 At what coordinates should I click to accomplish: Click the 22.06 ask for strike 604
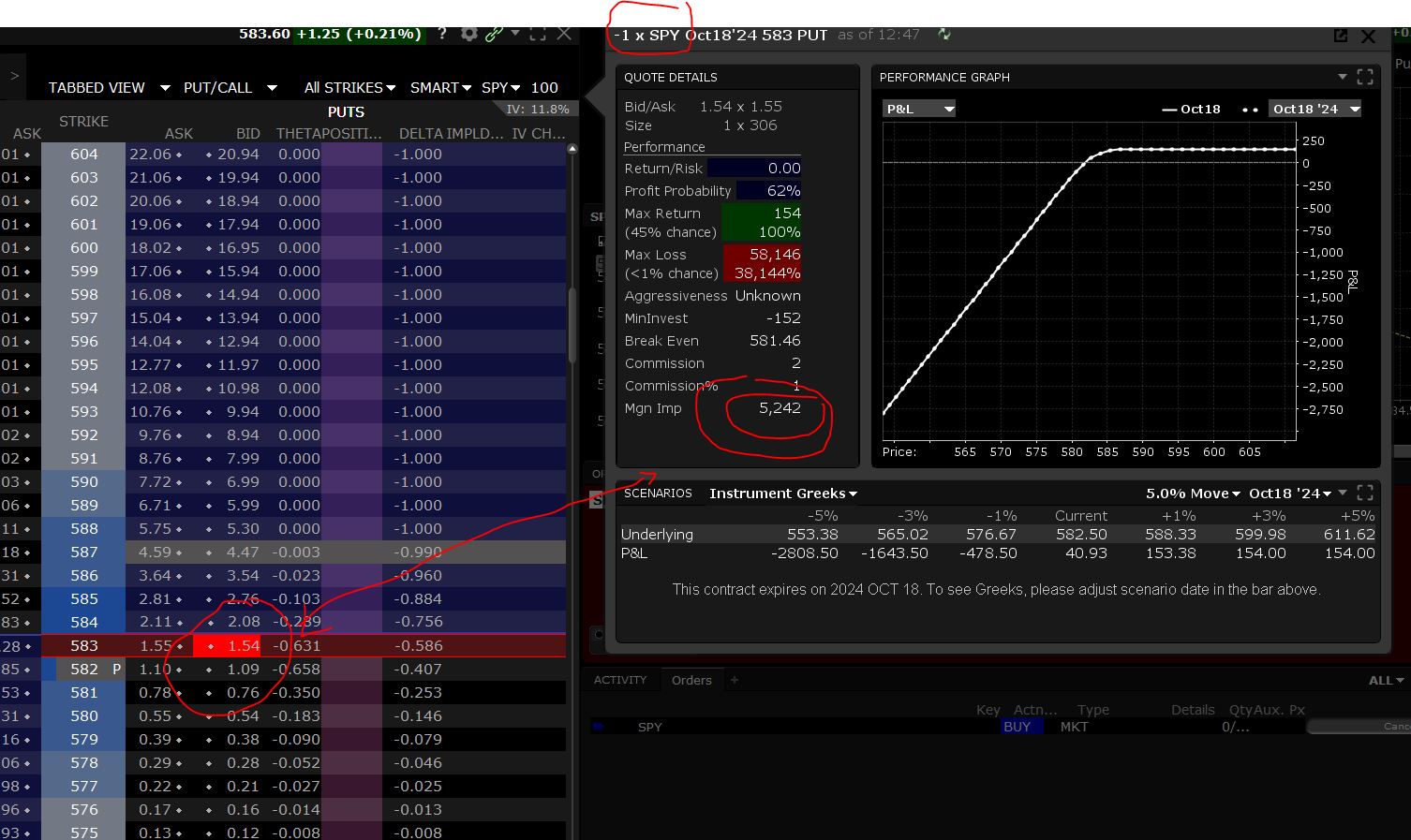(x=151, y=154)
